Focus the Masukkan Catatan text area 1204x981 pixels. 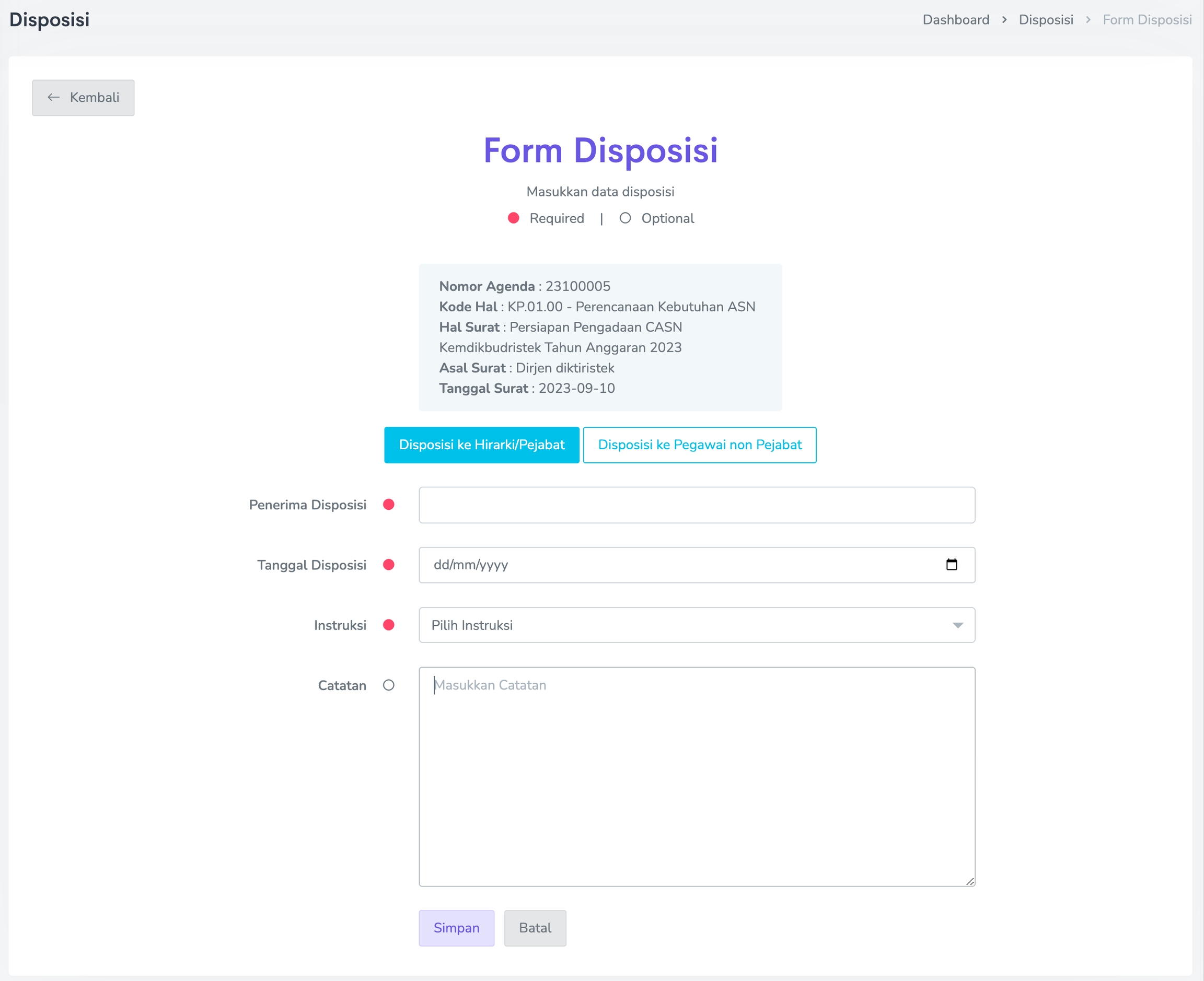click(x=697, y=776)
